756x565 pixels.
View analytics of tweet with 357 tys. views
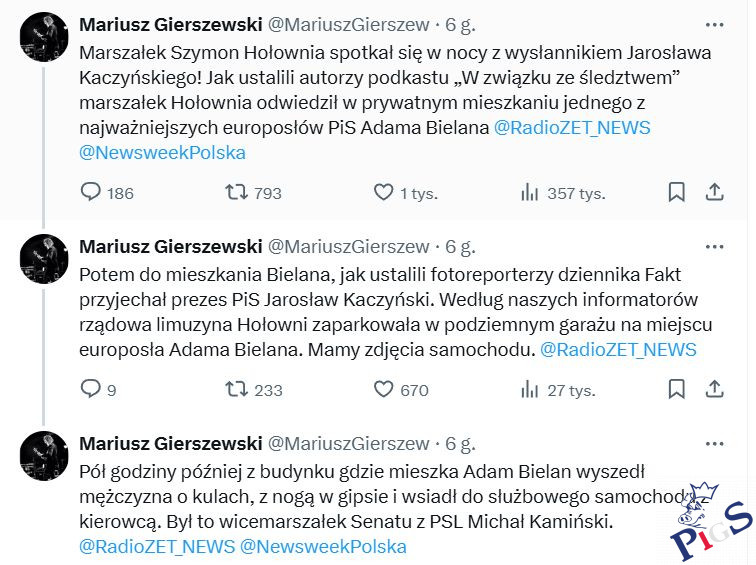click(530, 193)
